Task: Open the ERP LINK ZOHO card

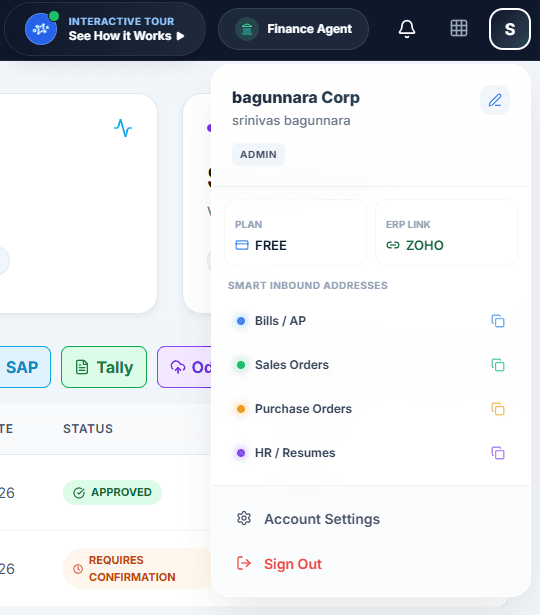Action: 446,233
